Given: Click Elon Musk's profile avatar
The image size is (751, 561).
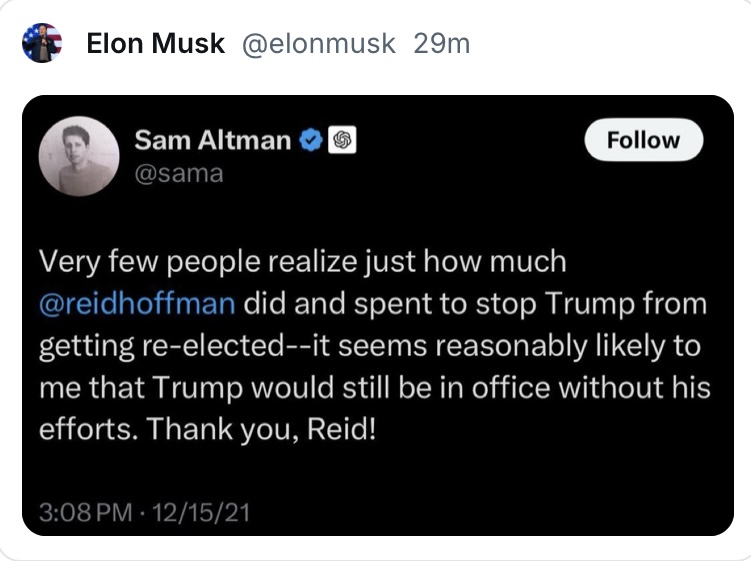Looking at the screenshot, I should [x=43, y=43].
